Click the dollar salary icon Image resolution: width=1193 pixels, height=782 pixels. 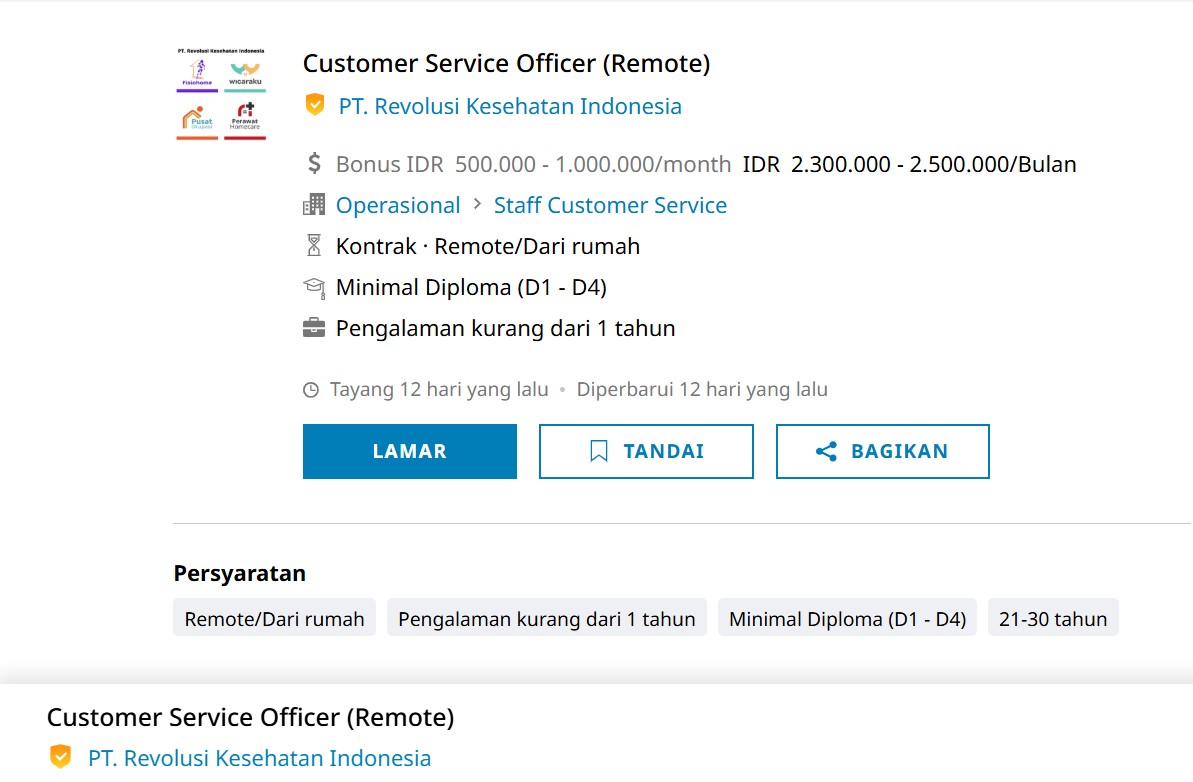pos(314,163)
